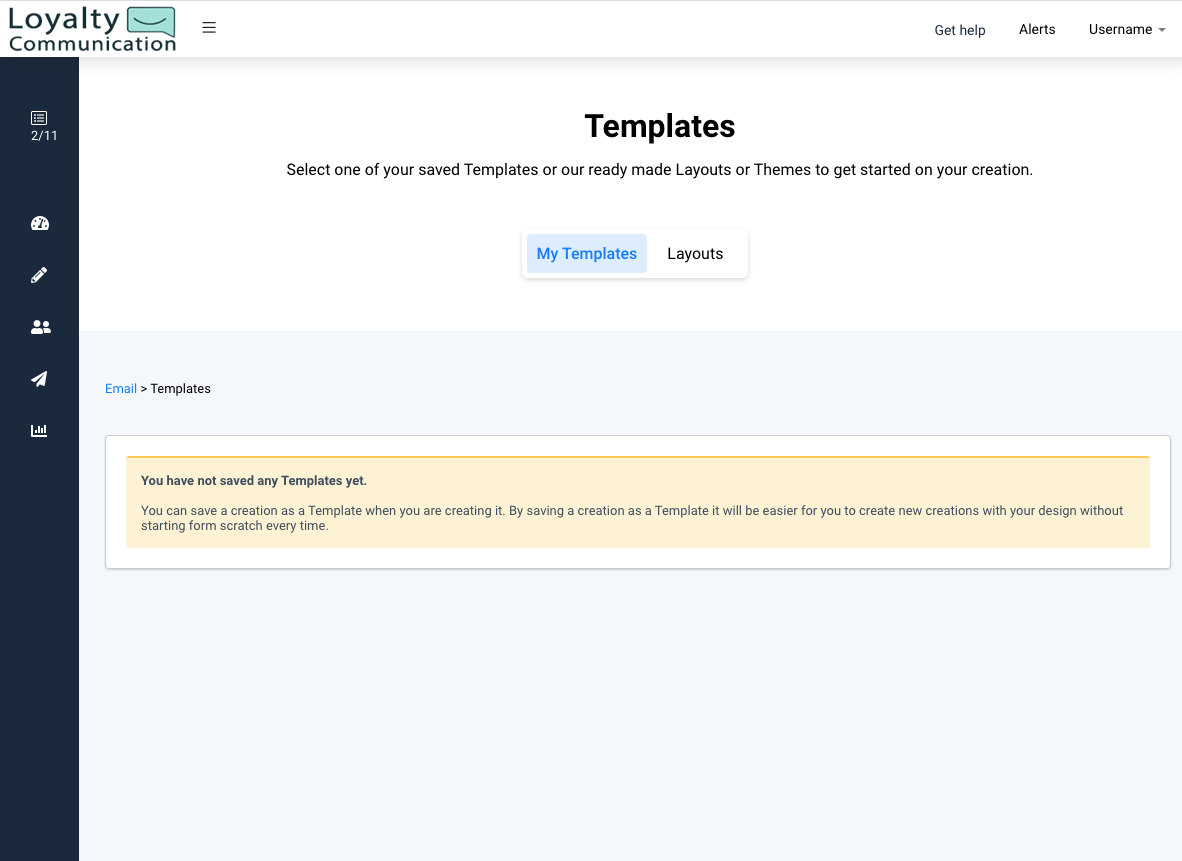Open the editor via the pencil icon

pyautogui.click(x=39, y=275)
